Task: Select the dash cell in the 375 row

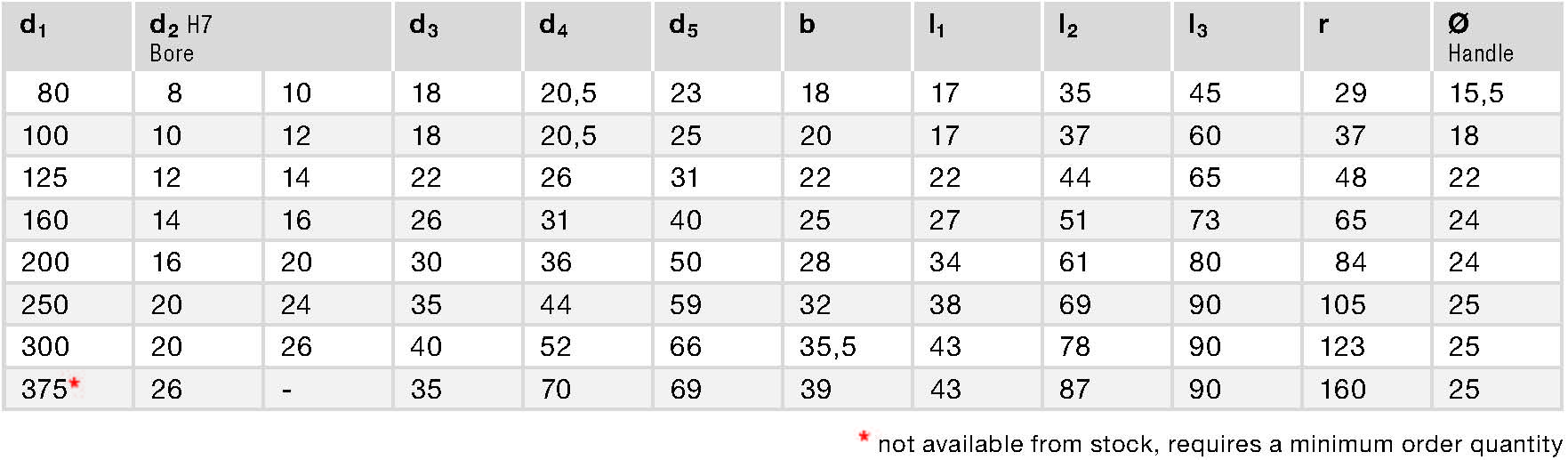Action: tap(286, 390)
